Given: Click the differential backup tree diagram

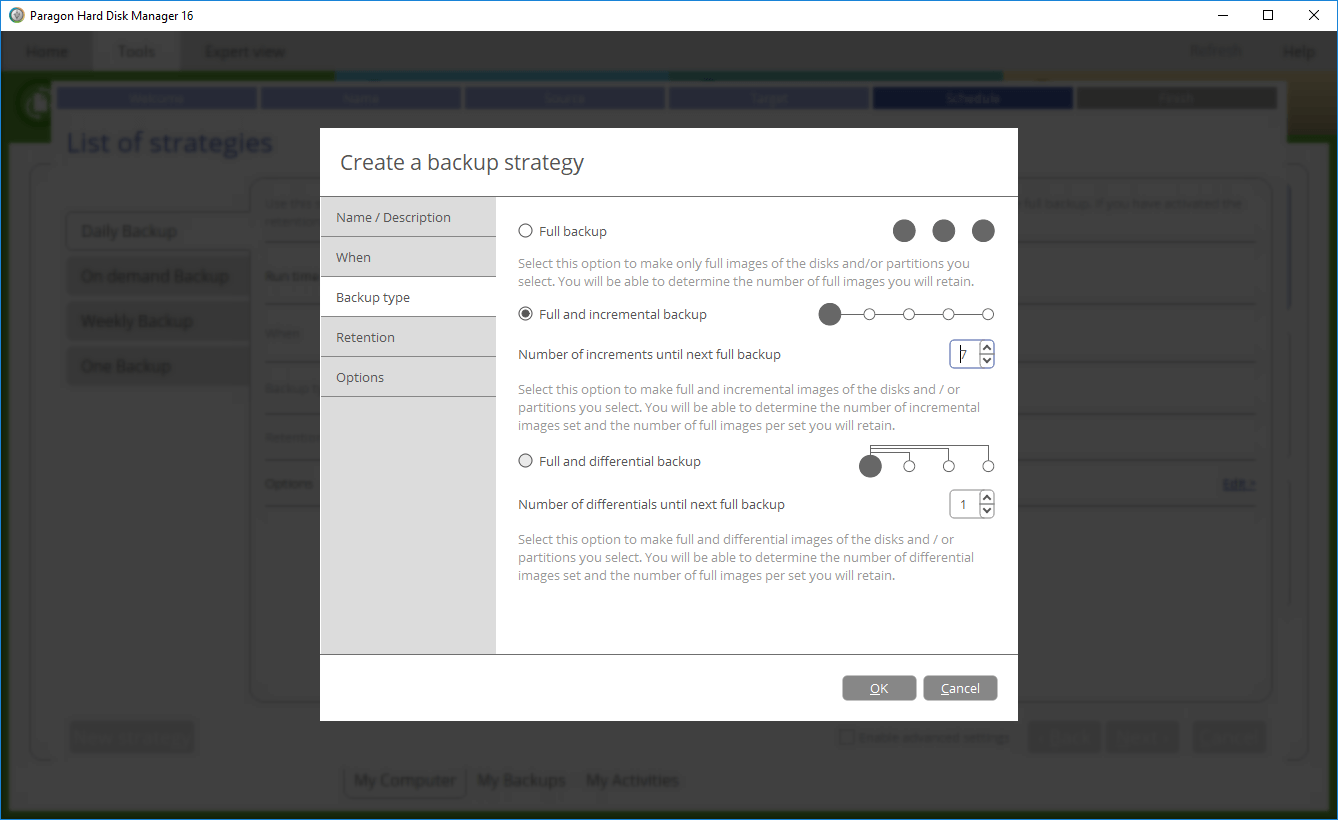Looking at the screenshot, I should pyautogui.click(x=928, y=462).
